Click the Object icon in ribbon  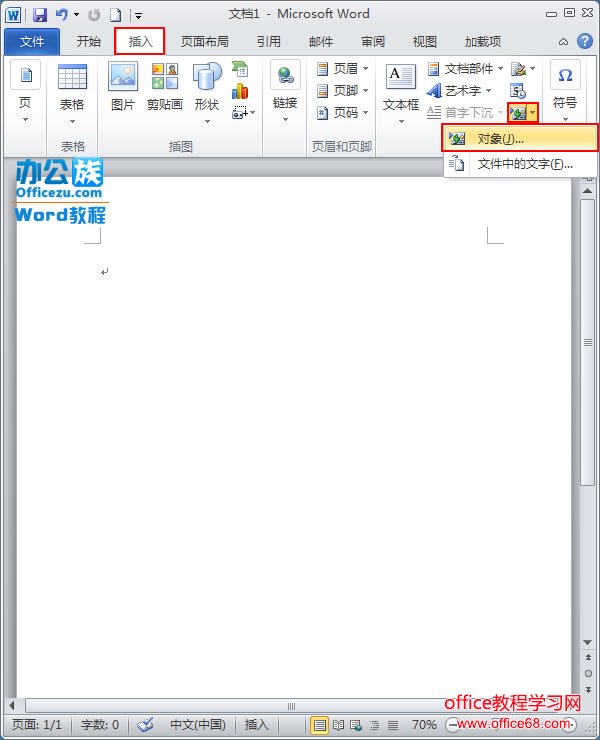point(518,113)
